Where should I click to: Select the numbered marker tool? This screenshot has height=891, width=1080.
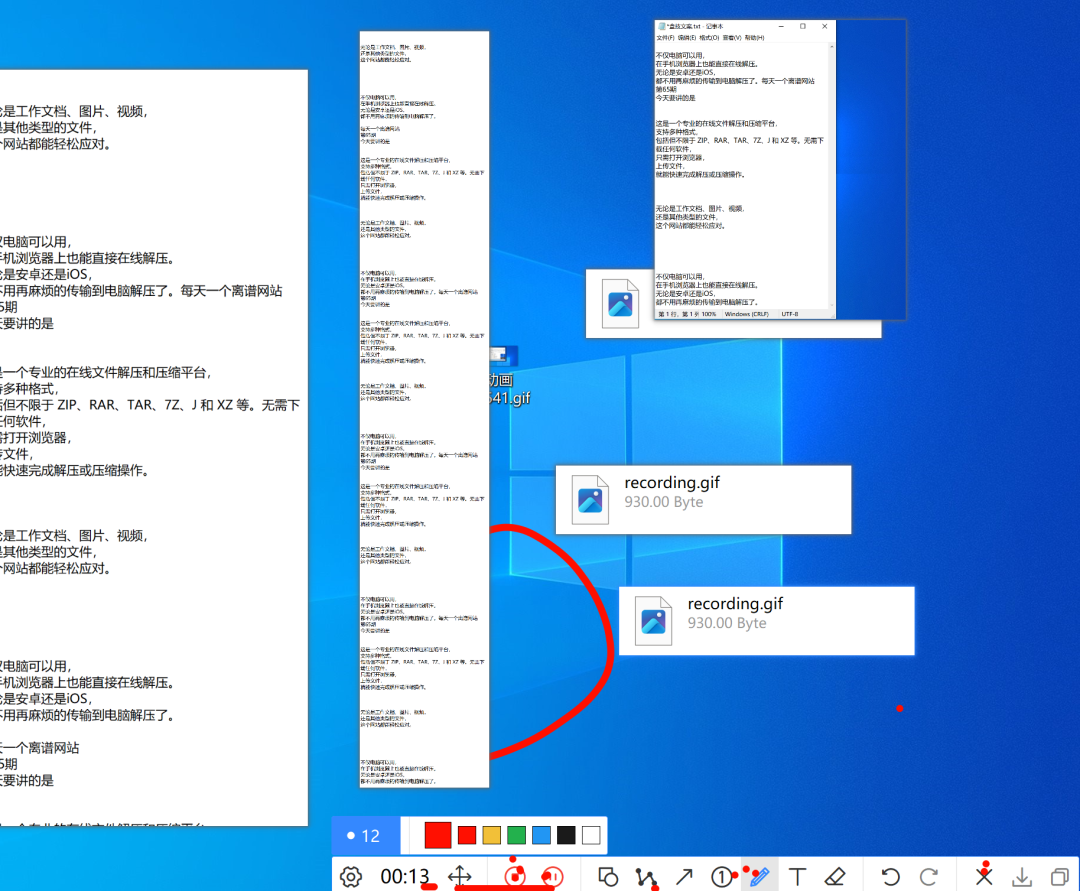coord(722,876)
